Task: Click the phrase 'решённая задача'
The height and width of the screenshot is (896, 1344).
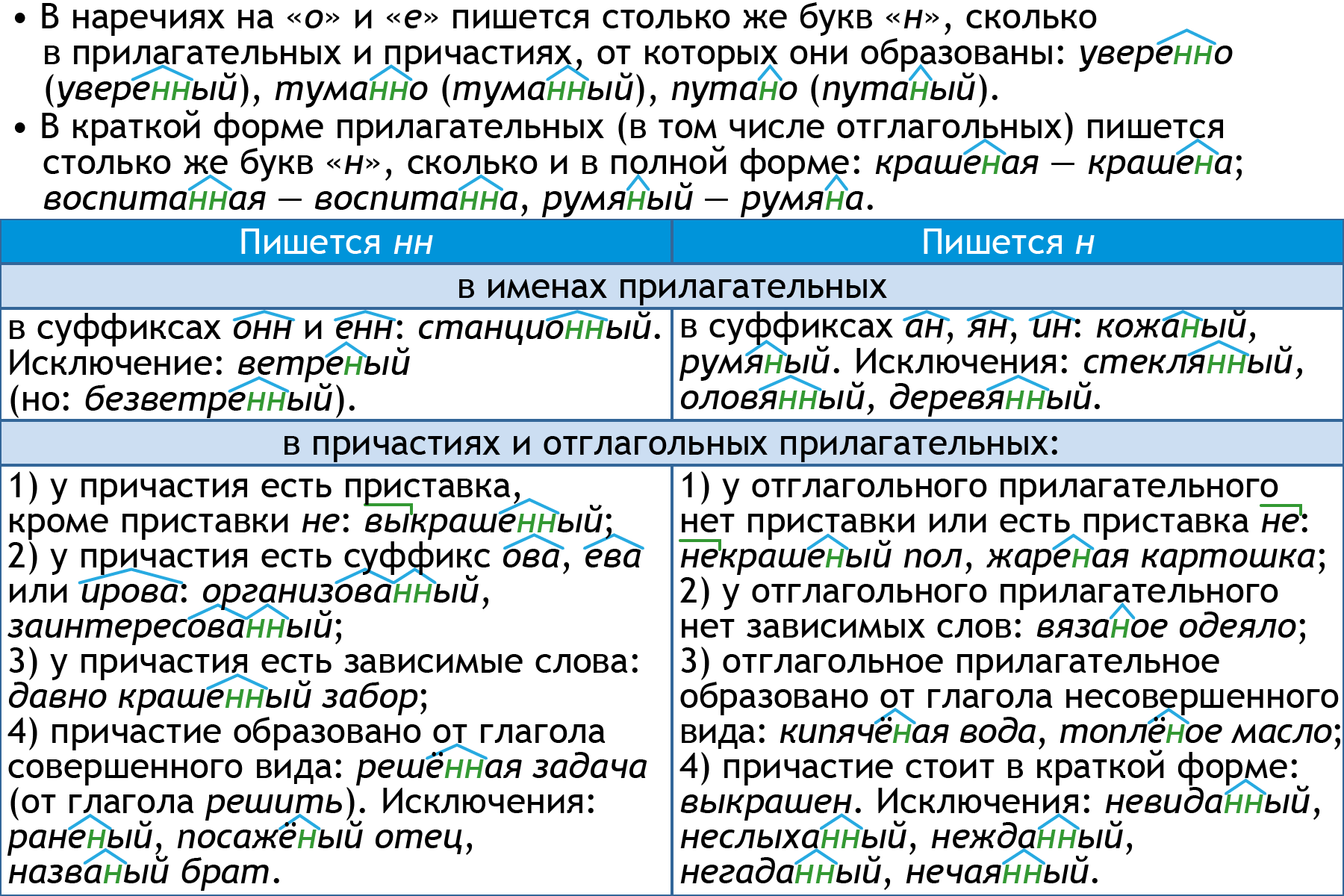Action: (502, 767)
